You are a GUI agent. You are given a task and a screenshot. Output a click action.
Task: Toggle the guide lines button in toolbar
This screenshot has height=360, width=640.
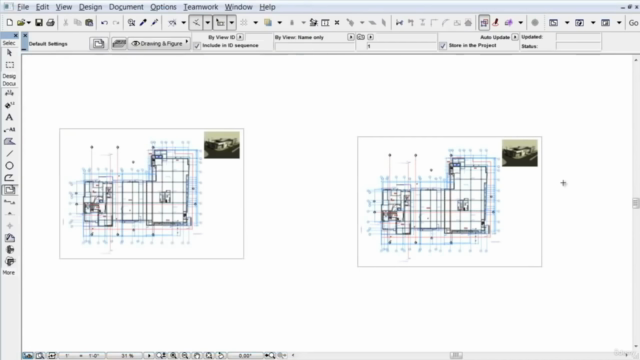(196, 23)
